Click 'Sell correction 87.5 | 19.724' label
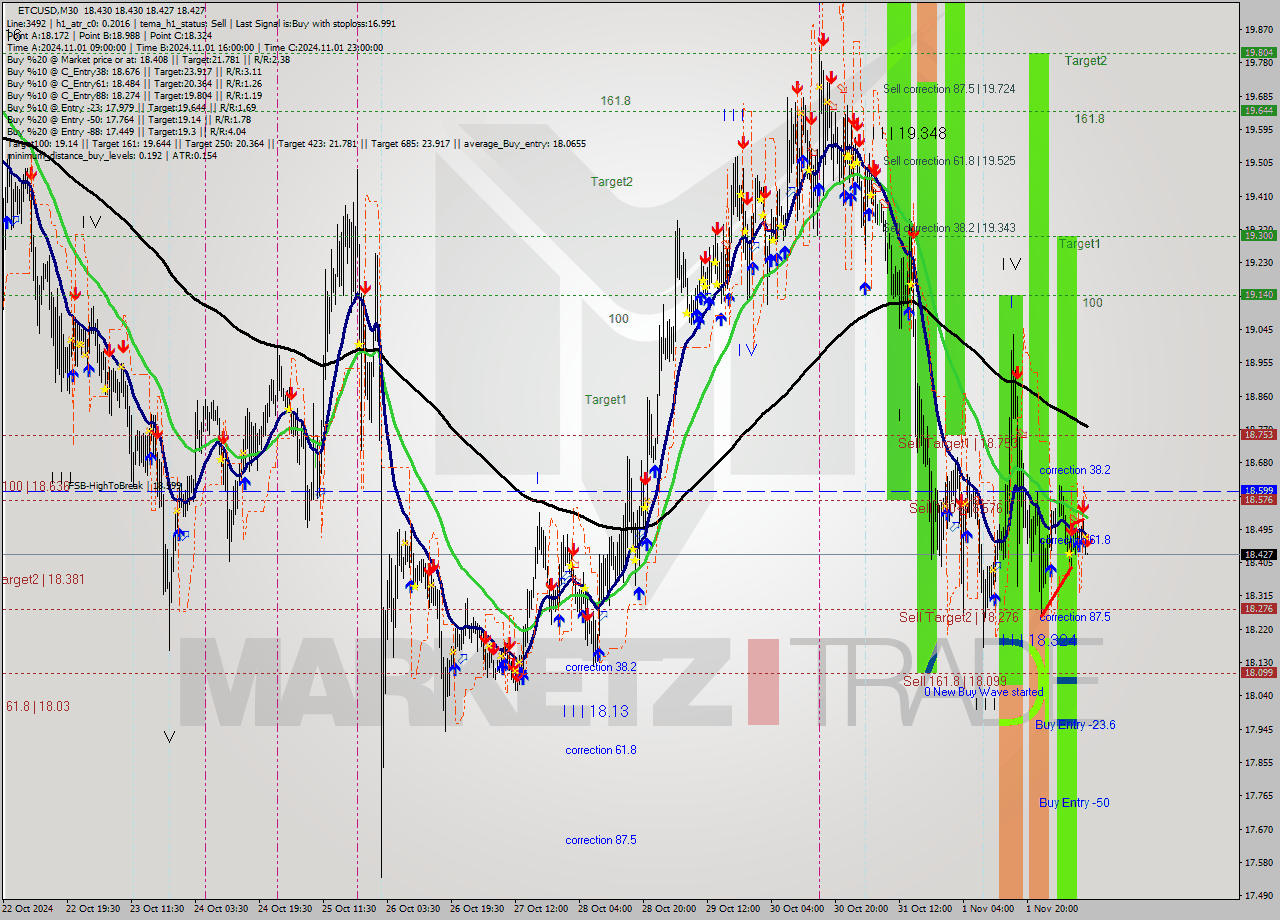This screenshot has width=1280, height=920. [x=949, y=89]
